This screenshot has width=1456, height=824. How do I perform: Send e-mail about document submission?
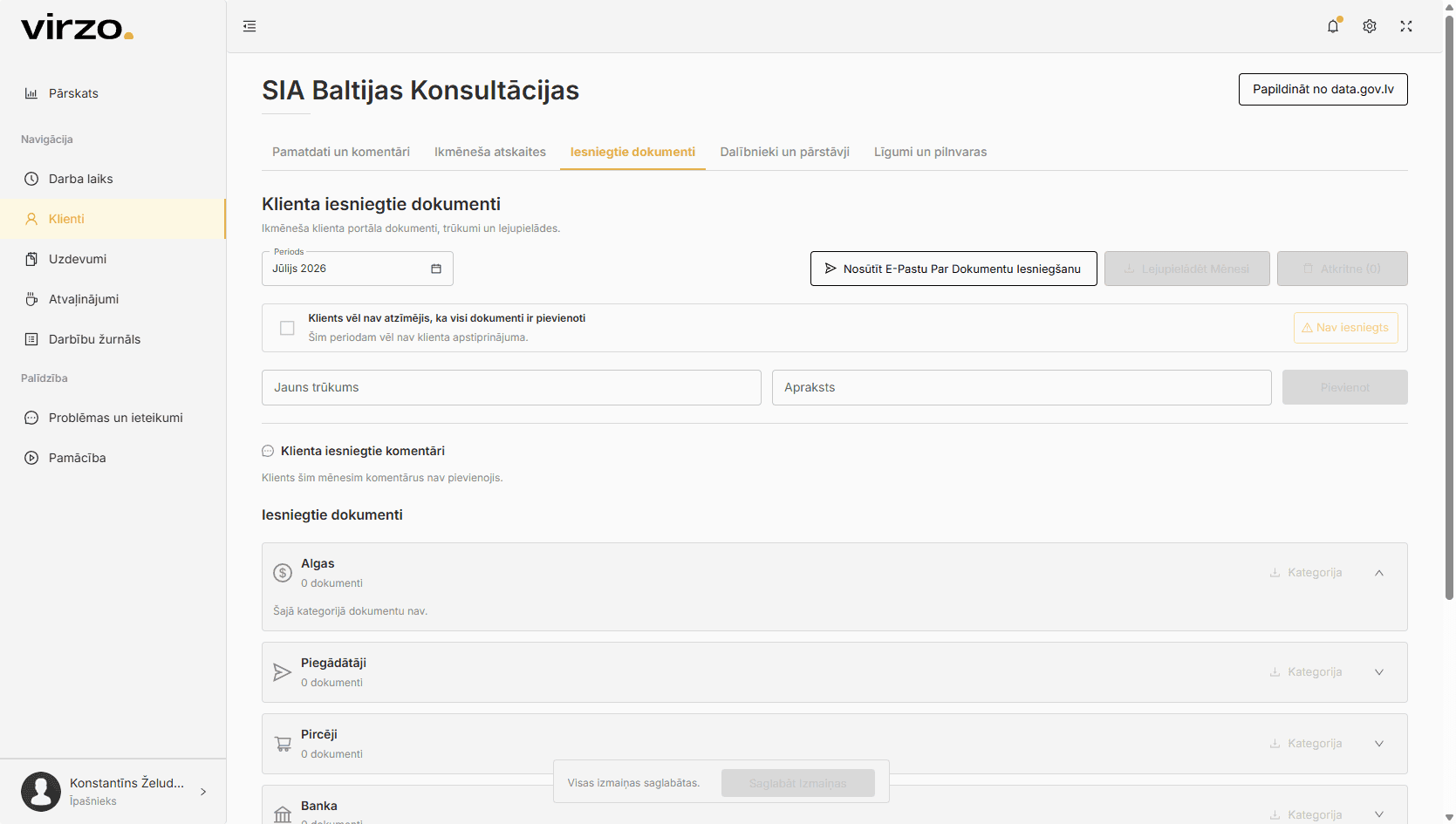[x=954, y=269]
